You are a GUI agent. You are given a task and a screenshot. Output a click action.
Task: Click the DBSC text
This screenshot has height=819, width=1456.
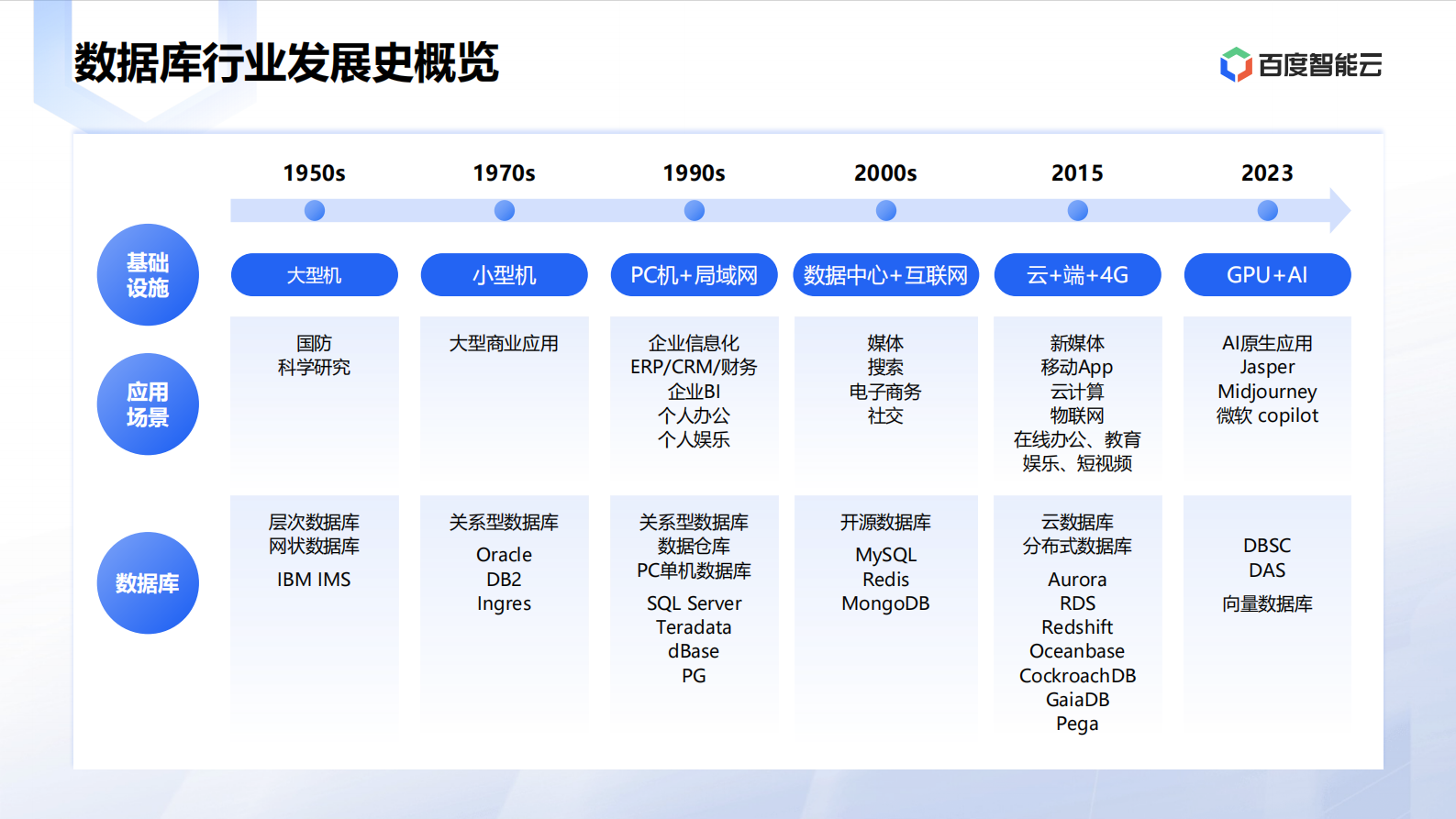pyautogui.click(x=1268, y=546)
